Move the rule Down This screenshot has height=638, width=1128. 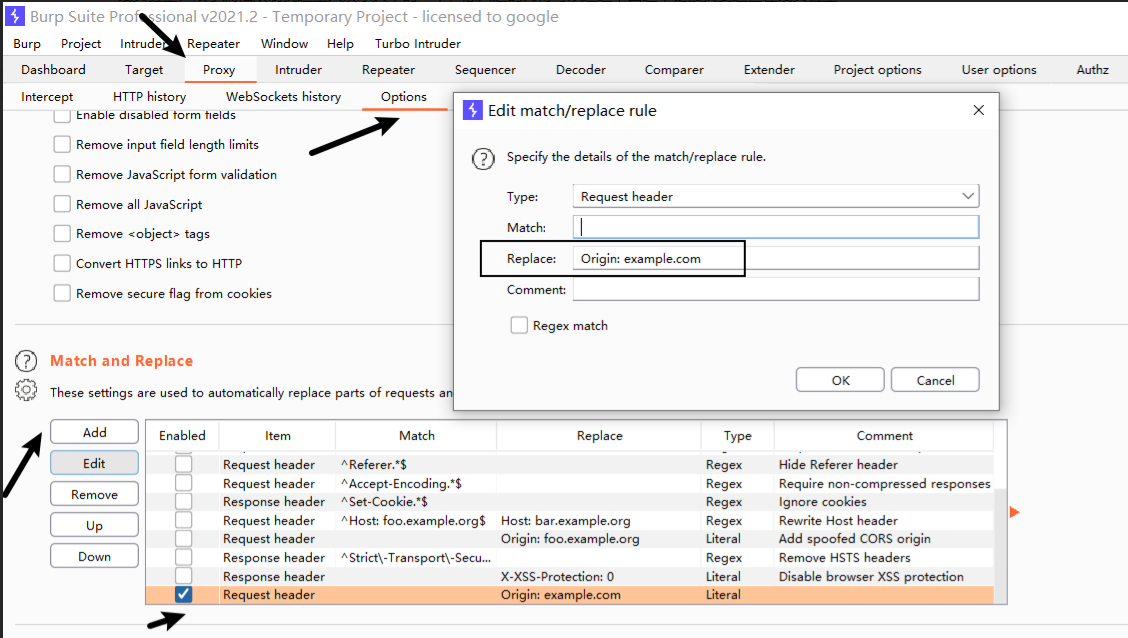point(94,556)
